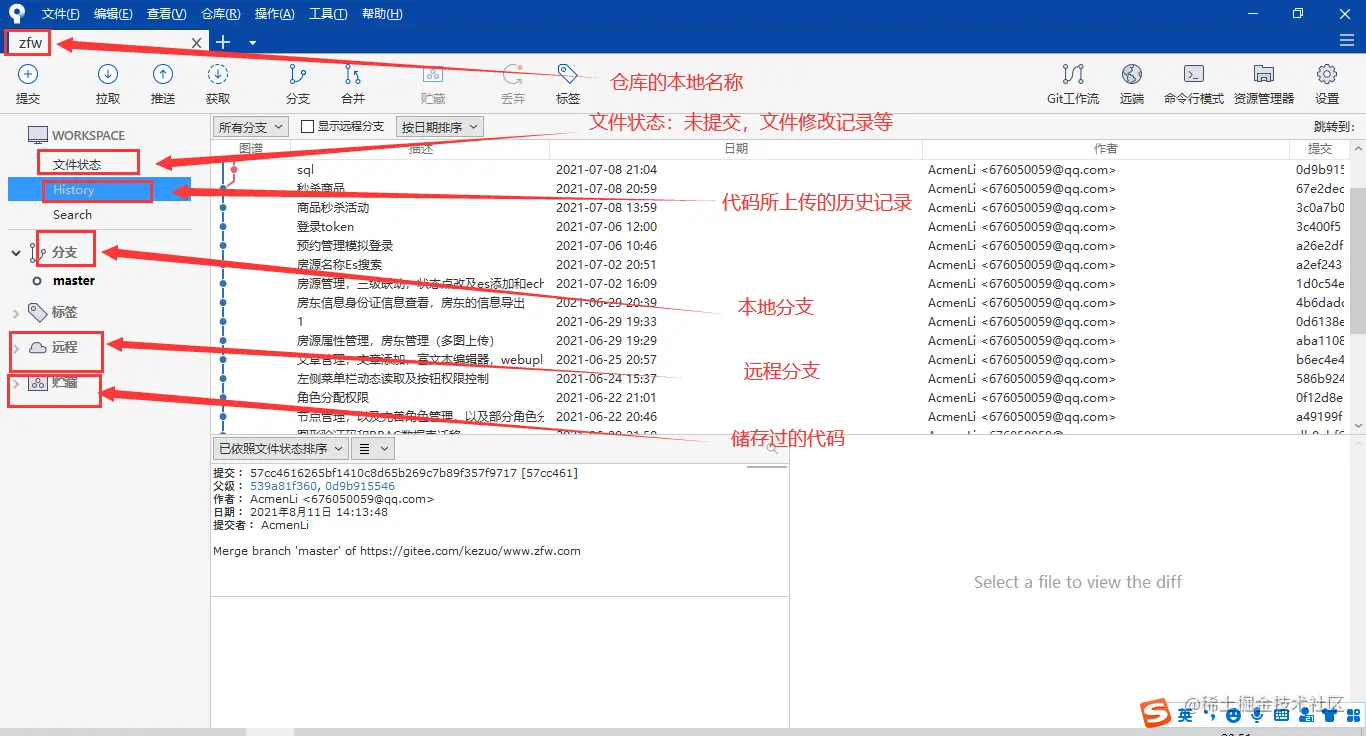The image size is (1366, 736).
Task: Click the search magnifier in the file panel
Action: click(x=772, y=449)
